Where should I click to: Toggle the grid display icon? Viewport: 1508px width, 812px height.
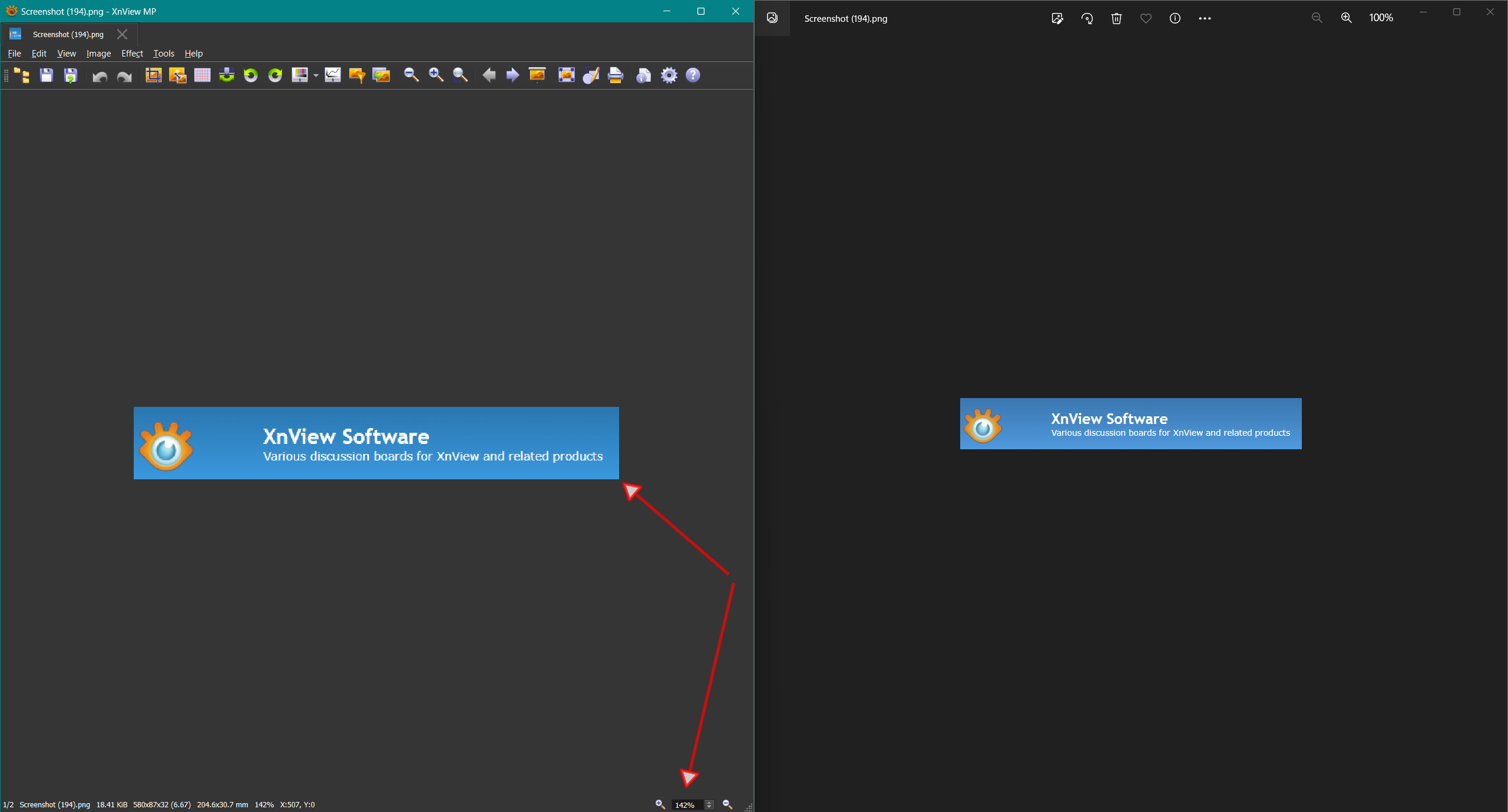pos(202,75)
